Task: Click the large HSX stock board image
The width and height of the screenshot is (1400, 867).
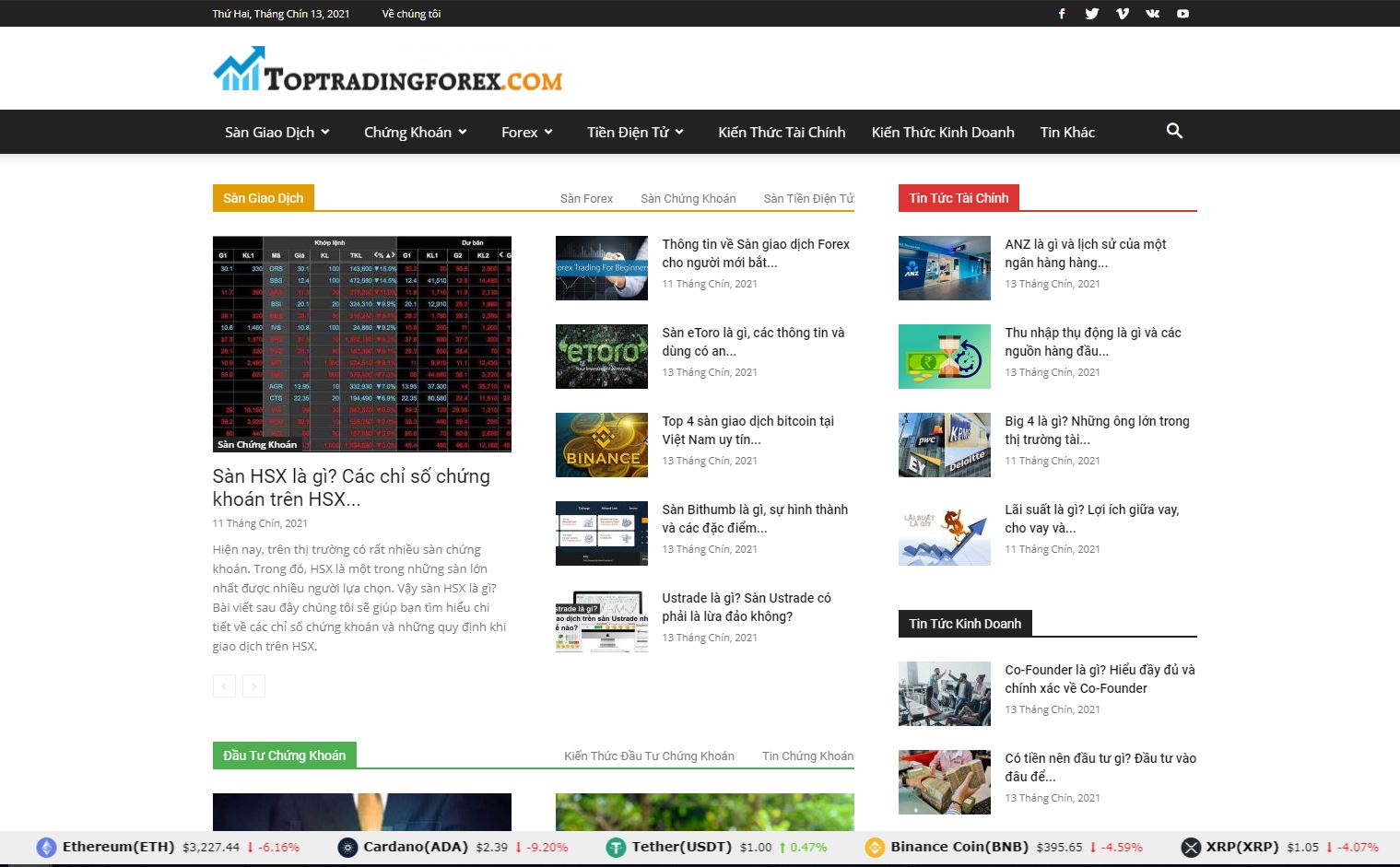Action: tap(362, 344)
